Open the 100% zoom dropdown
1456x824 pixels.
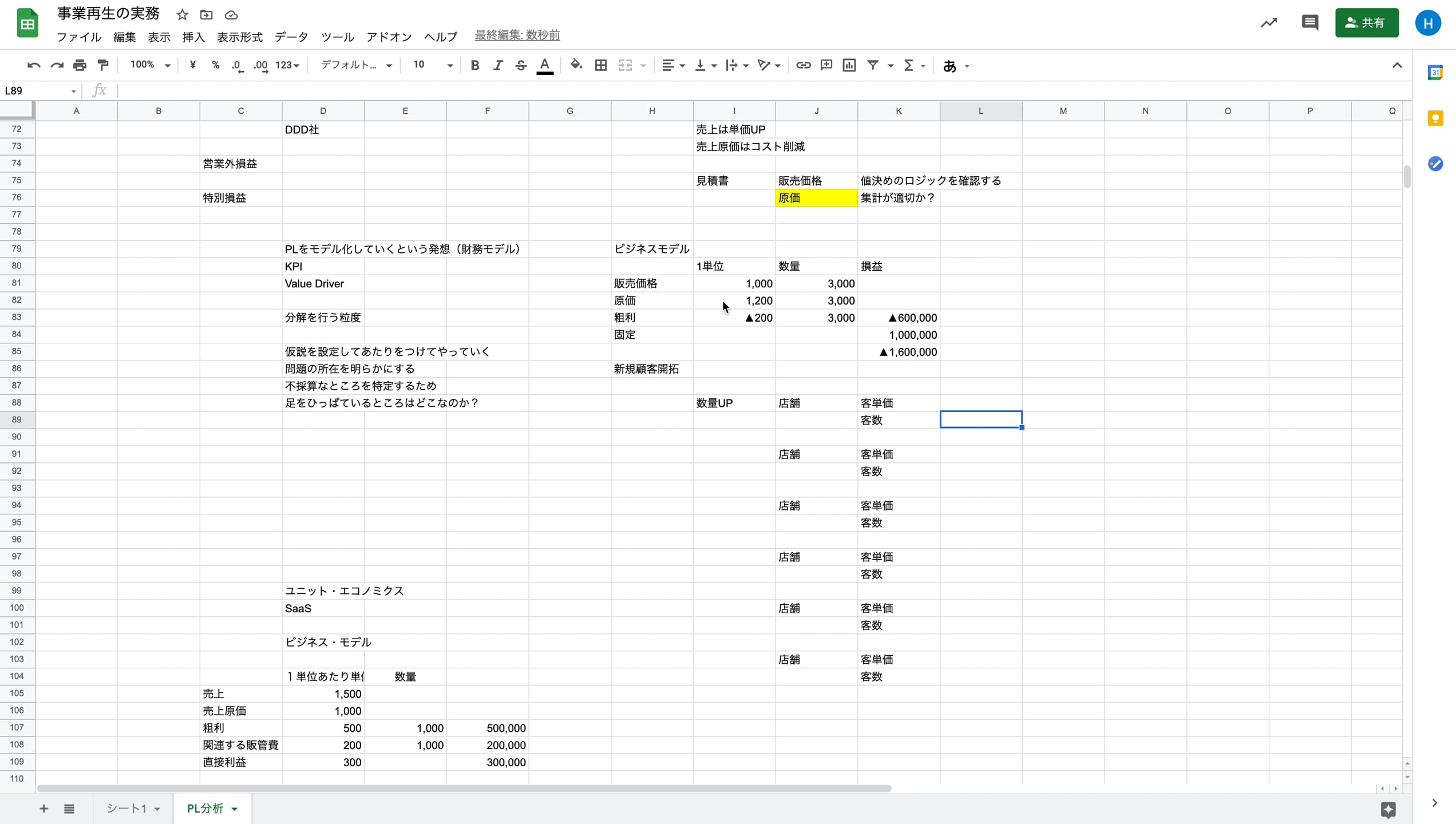click(150, 65)
